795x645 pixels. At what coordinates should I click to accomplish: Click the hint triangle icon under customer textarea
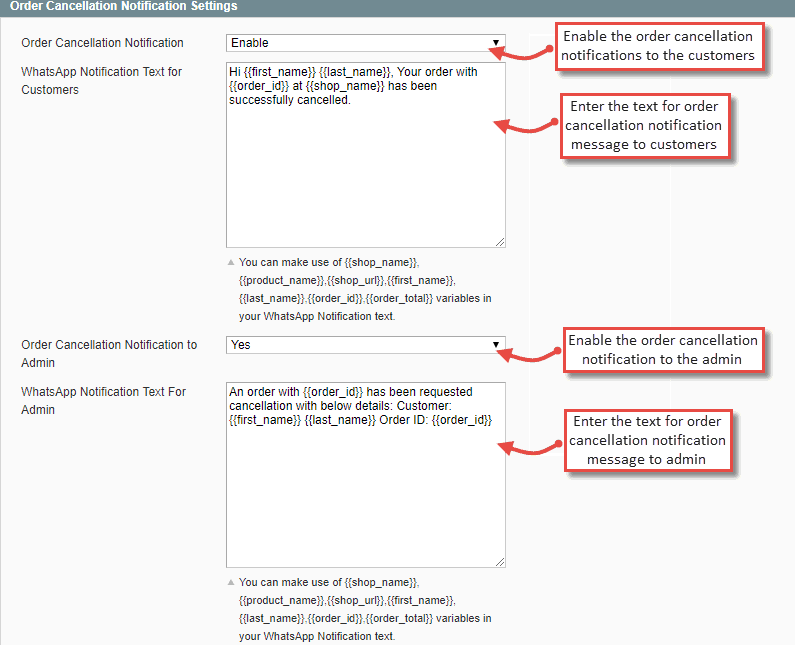pos(231,263)
